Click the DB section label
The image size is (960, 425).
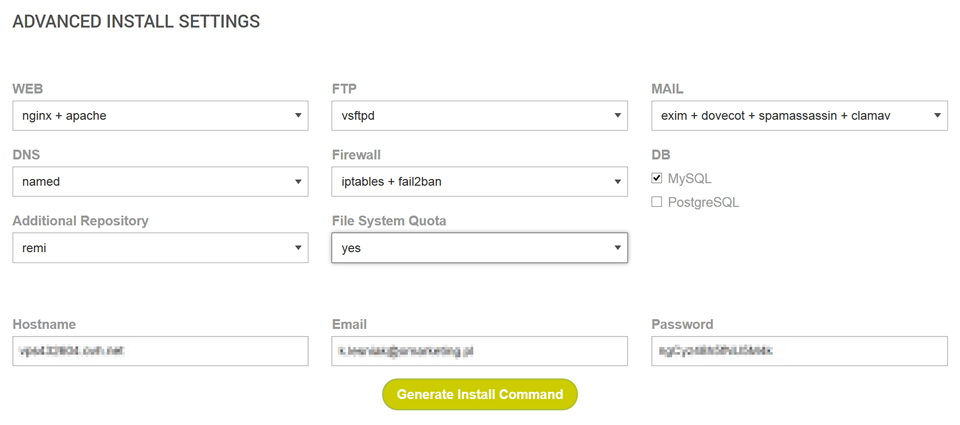661,155
